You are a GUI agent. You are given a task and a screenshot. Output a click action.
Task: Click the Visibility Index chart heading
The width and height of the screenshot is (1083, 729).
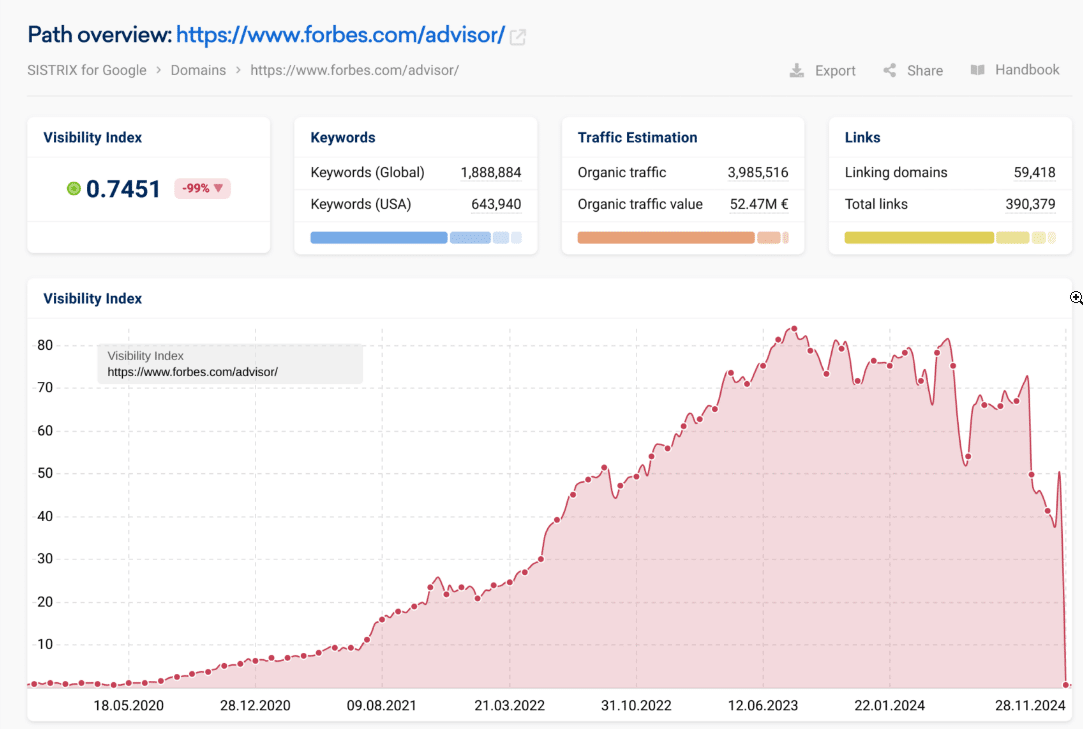tap(93, 299)
